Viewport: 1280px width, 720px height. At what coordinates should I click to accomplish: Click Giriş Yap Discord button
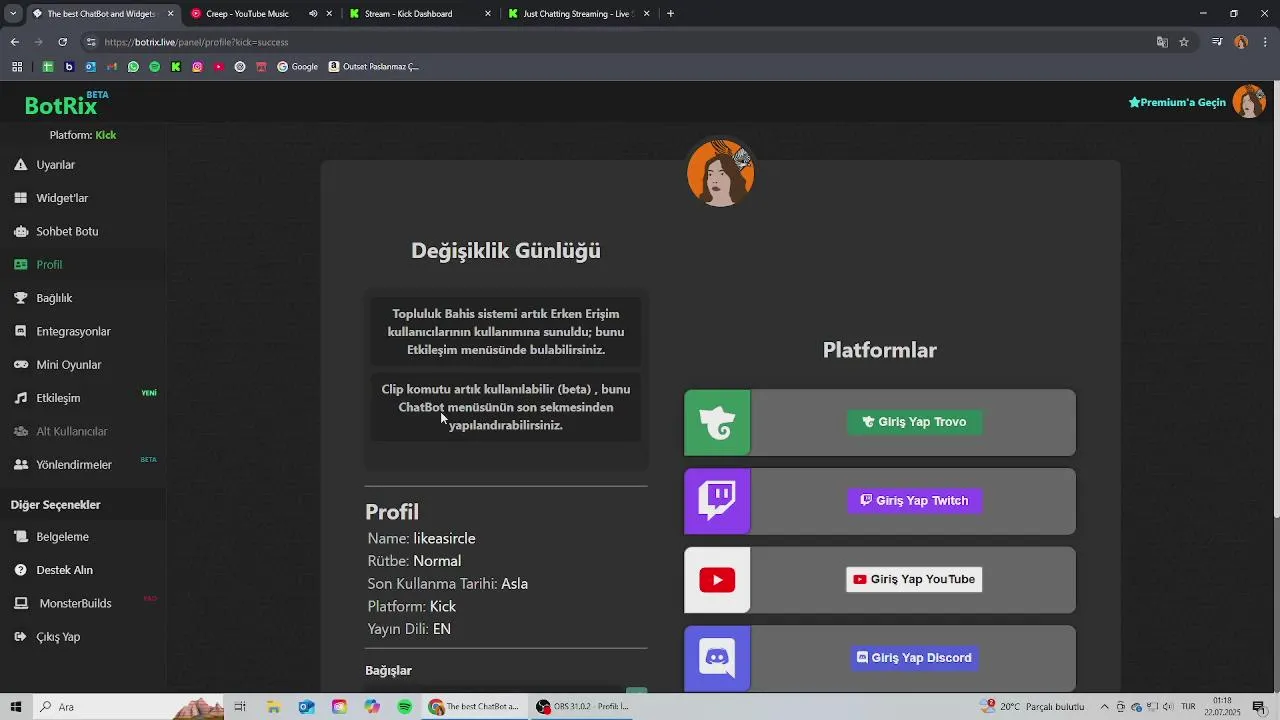click(x=914, y=658)
